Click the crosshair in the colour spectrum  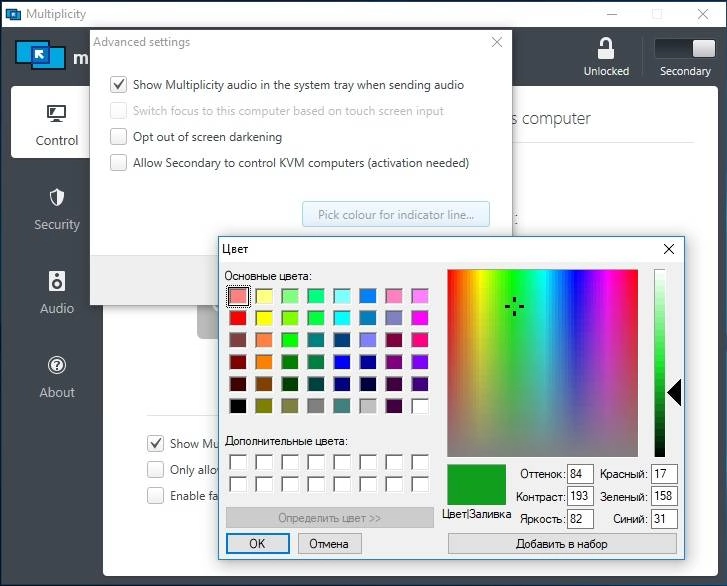[x=514, y=306]
